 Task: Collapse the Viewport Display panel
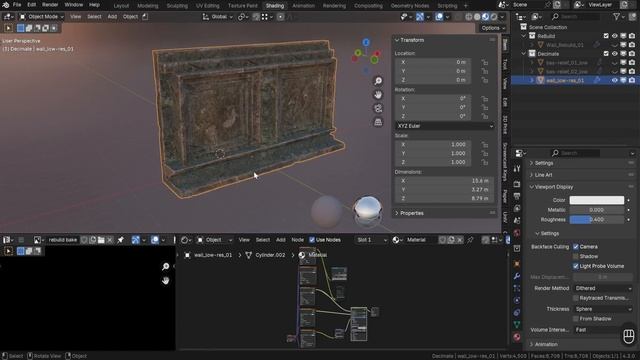coord(554,187)
